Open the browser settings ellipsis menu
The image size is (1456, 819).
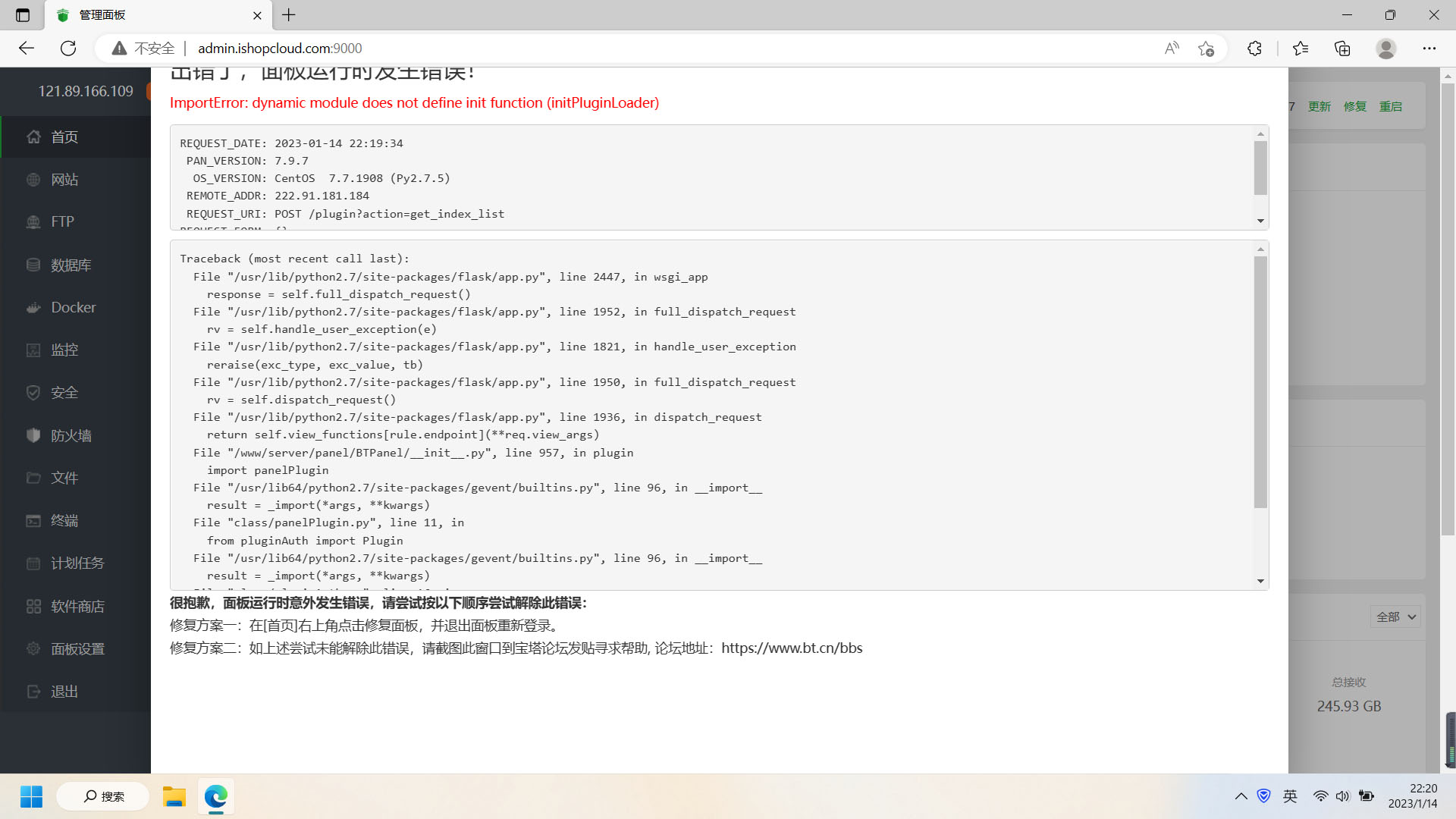[x=1429, y=48]
